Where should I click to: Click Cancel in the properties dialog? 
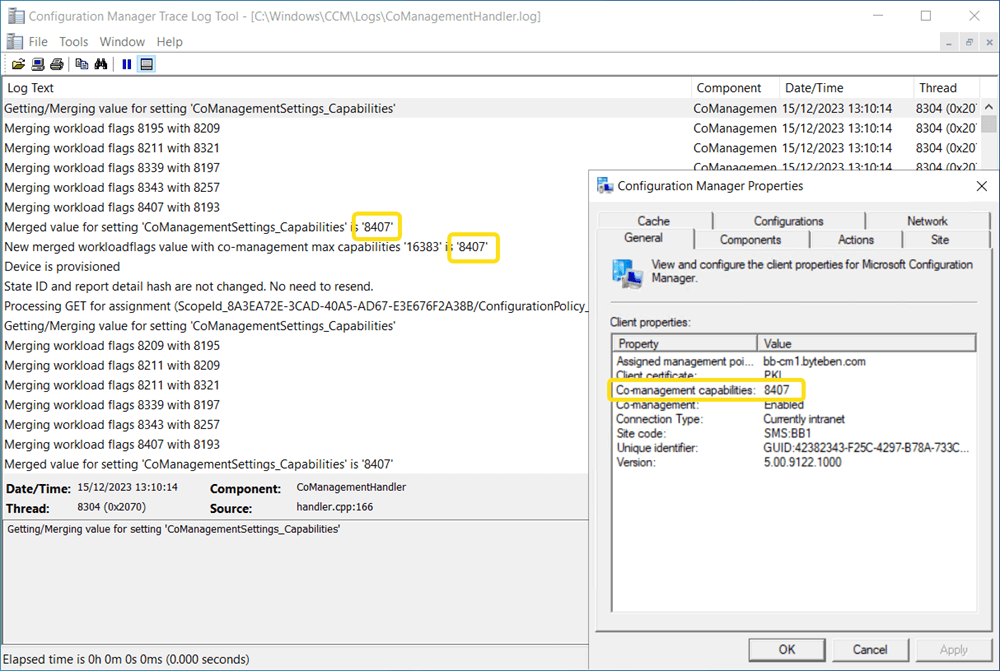pyautogui.click(x=870, y=649)
